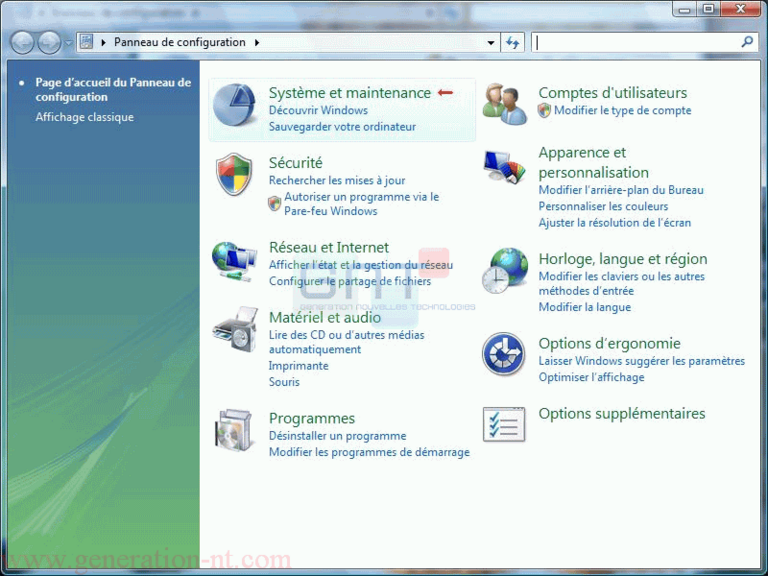Click the Control Panel icon in address bar

pyautogui.click(x=86, y=42)
